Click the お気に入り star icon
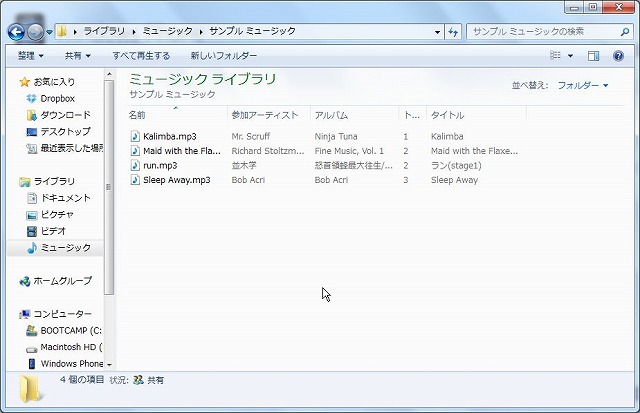Viewport: 640px width, 413px height. 24,82
